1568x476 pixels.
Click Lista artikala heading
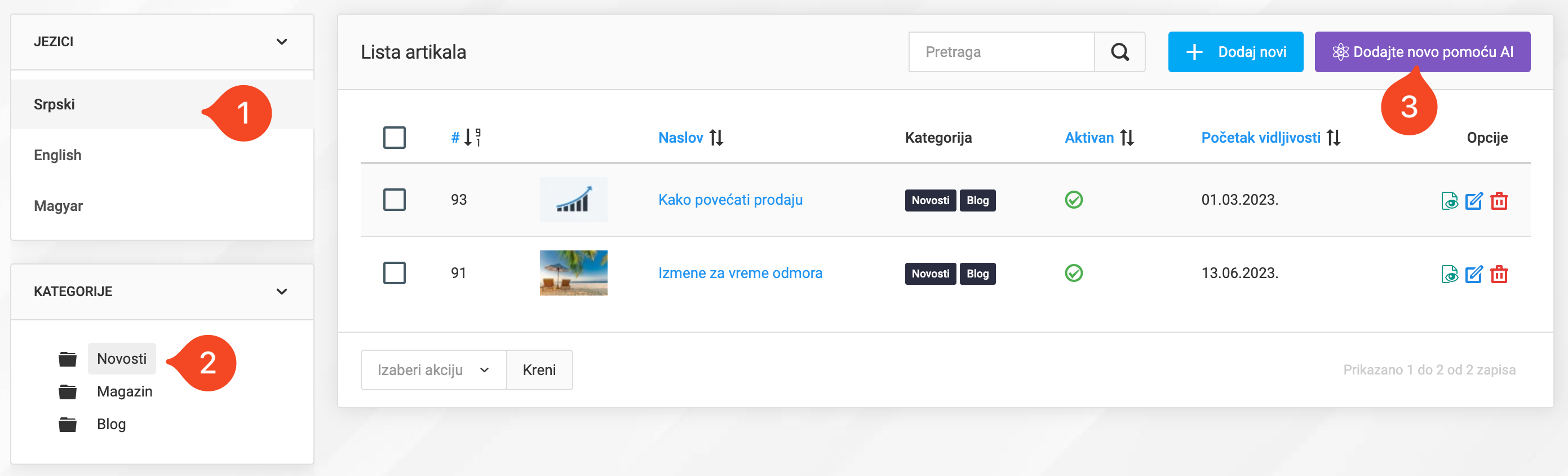point(413,52)
